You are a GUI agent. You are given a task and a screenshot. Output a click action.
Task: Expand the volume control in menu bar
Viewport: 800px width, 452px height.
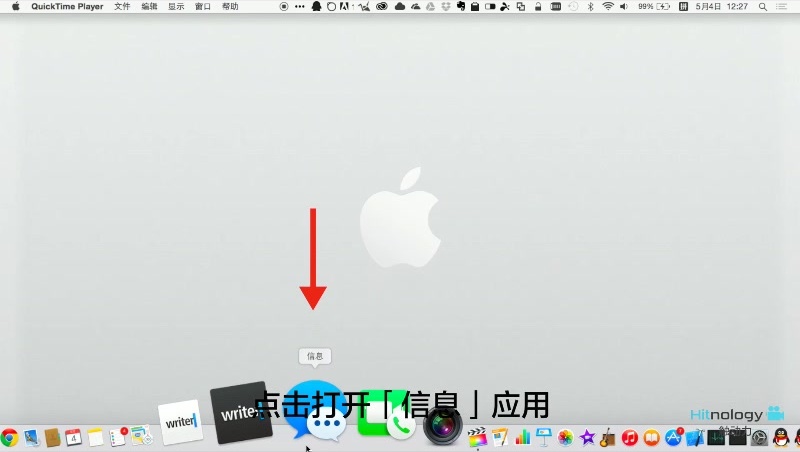point(624,6)
